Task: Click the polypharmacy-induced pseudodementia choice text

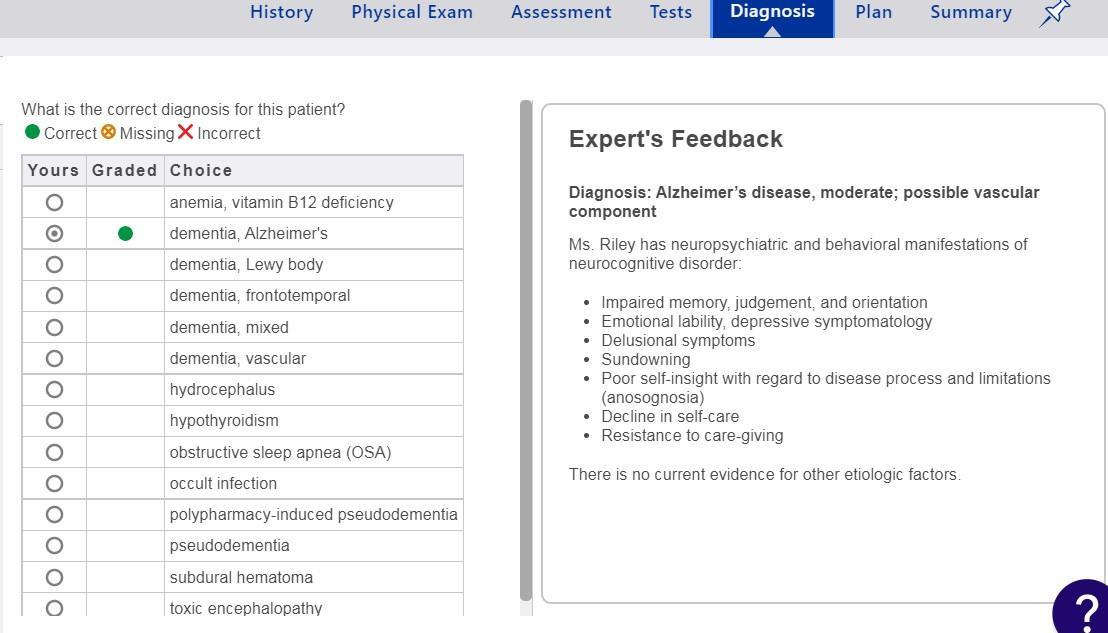Action: coord(313,515)
